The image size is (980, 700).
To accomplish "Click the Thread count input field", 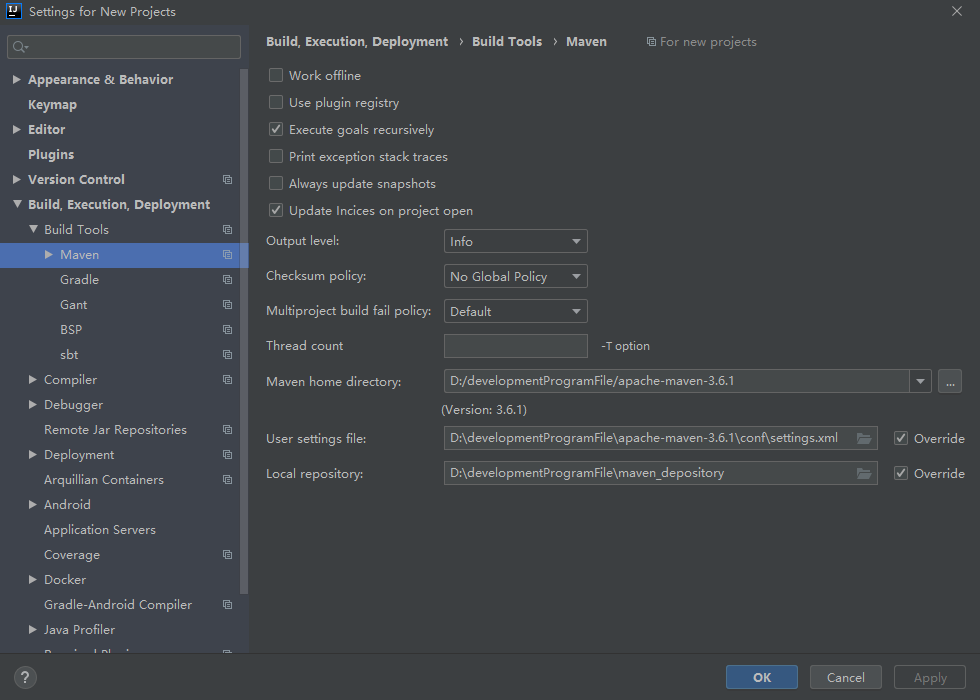I will tap(516, 346).
